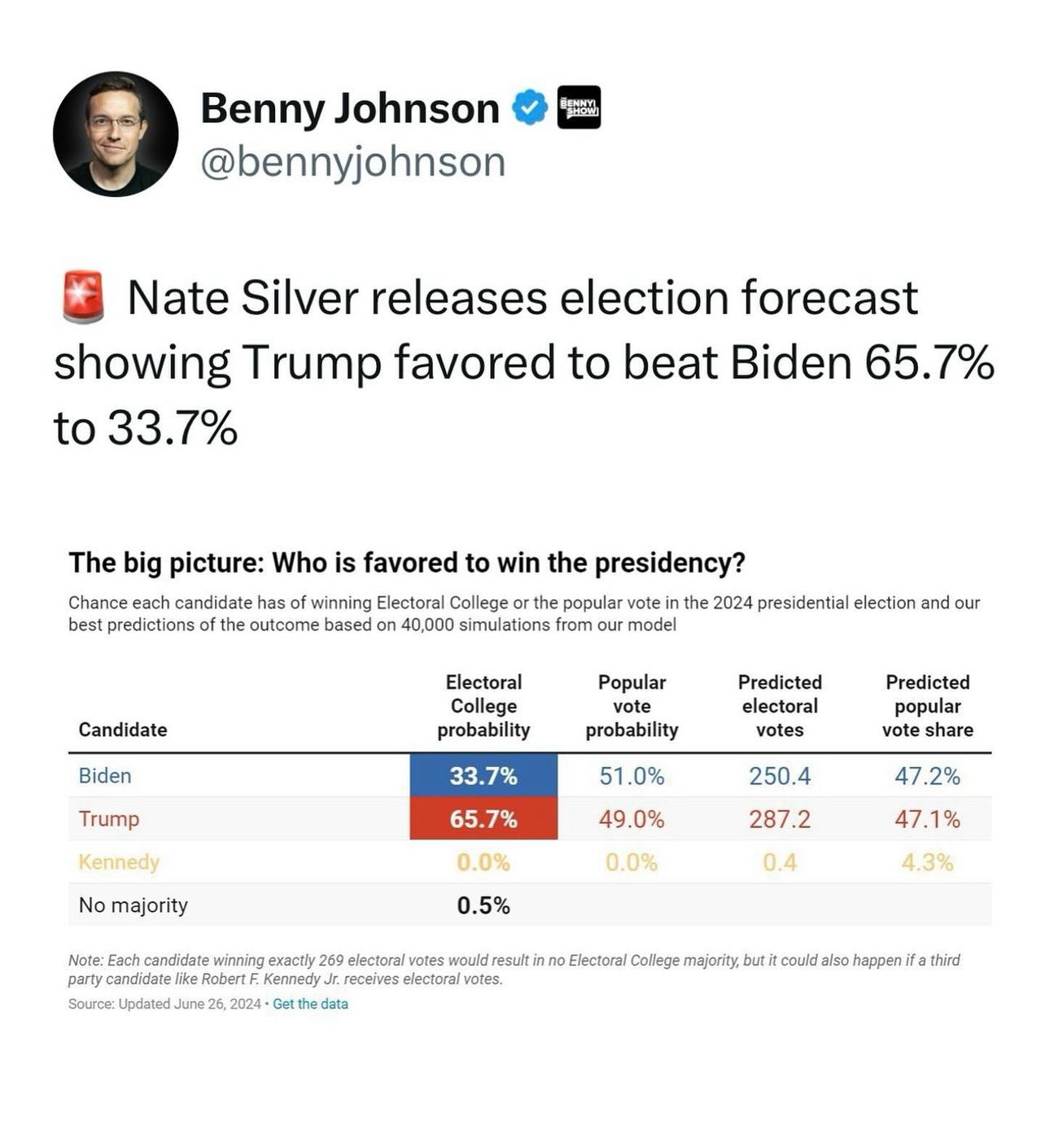
Task: Select the Kennedy candidate row label
Action: click(x=119, y=861)
